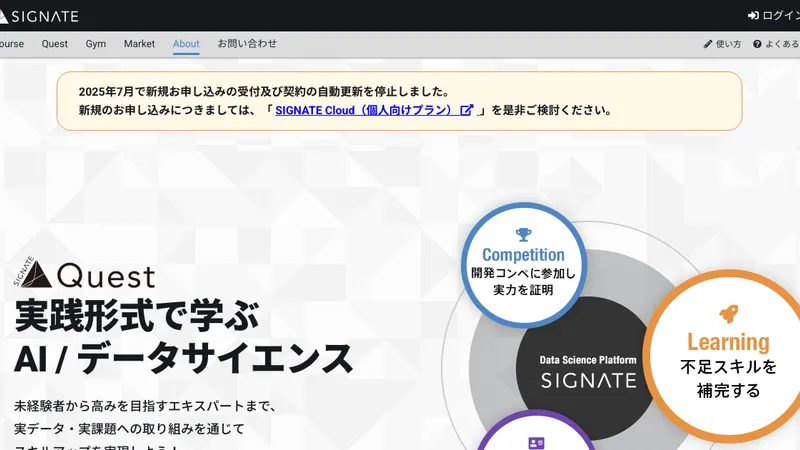Open the Course navigation item
800x450 pixels.
(x=11, y=44)
